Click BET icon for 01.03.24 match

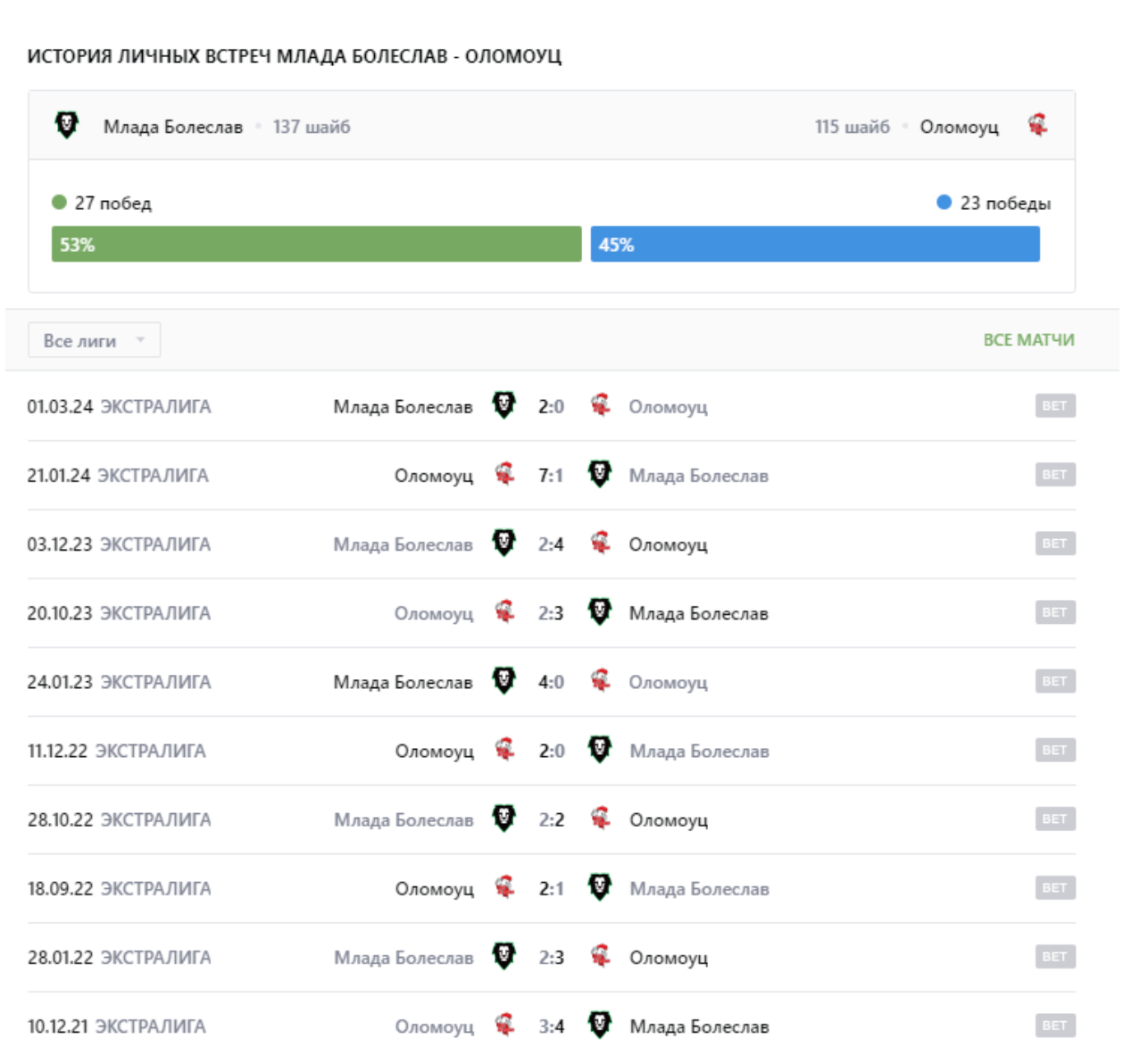[x=1055, y=406]
